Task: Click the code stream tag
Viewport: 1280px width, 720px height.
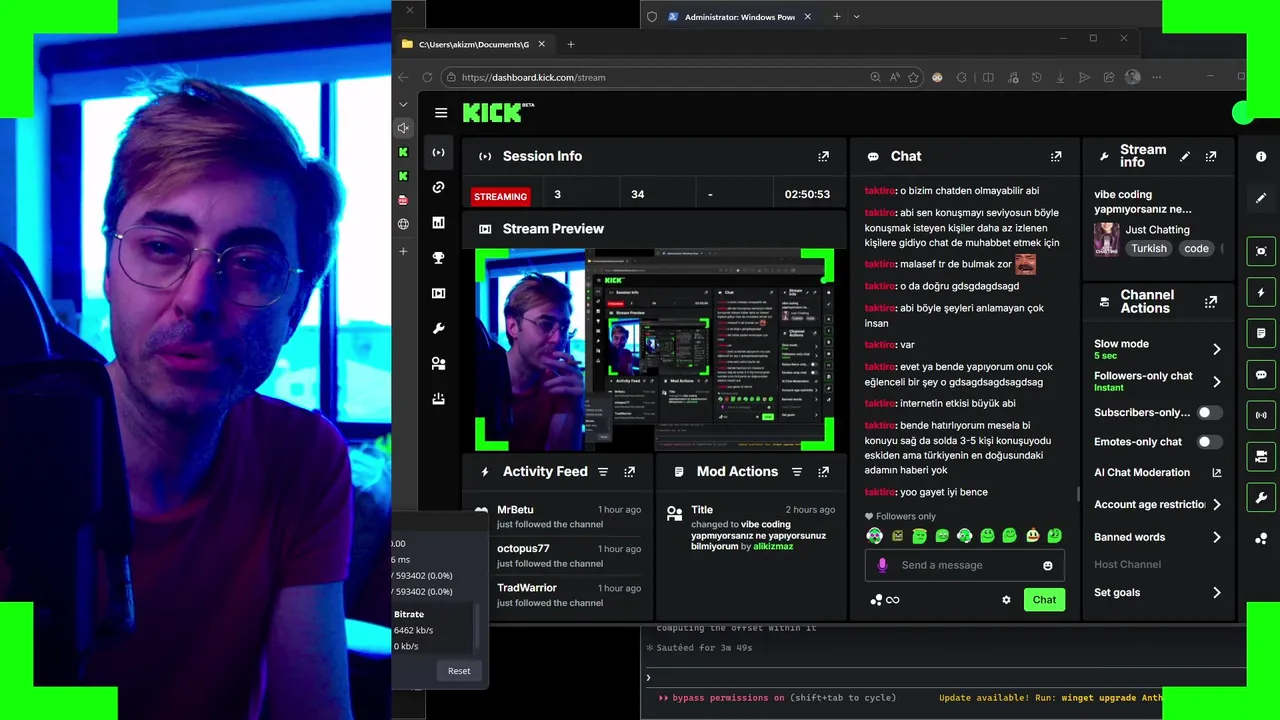Action: (x=1196, y=249)
